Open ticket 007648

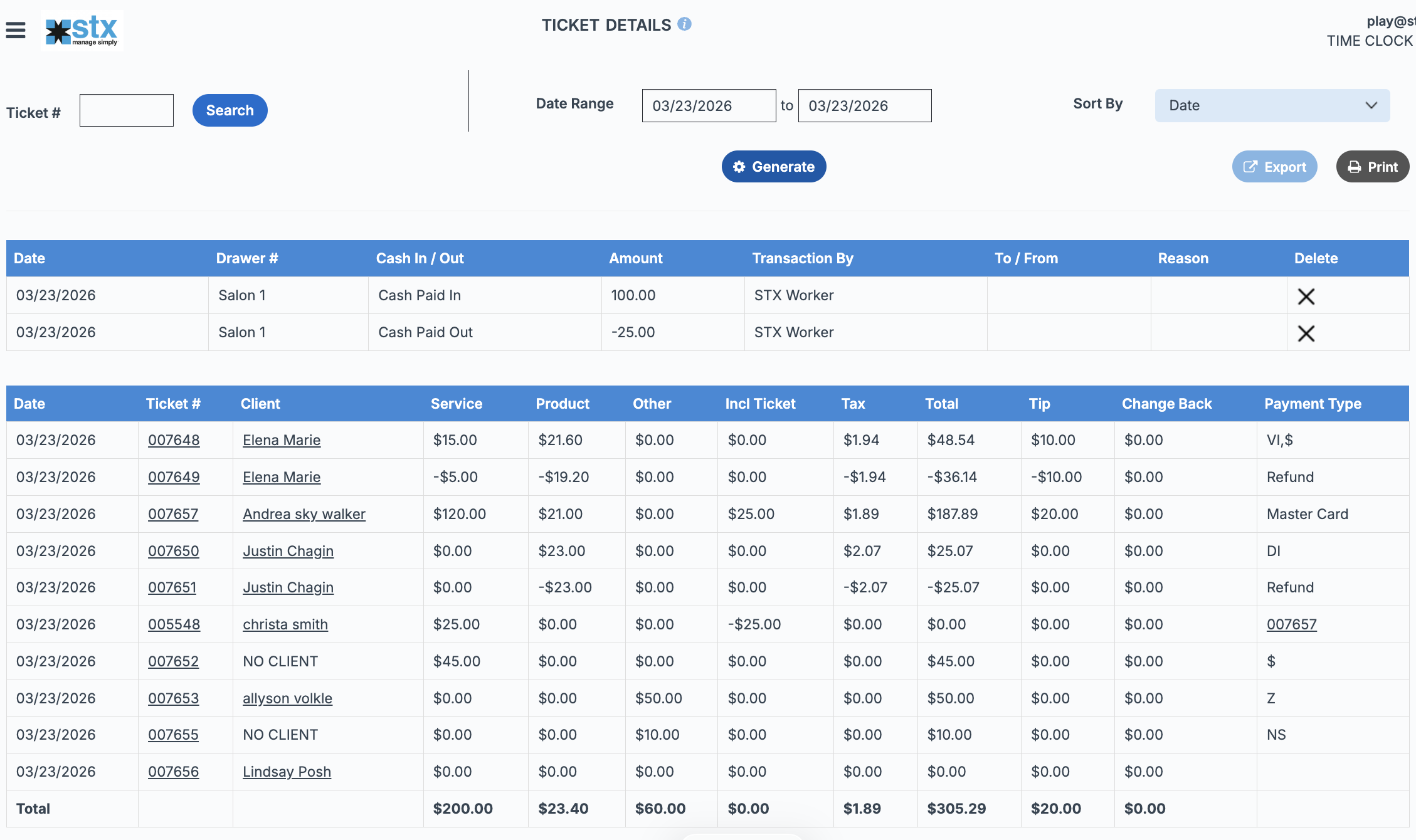tap(174, 440)
